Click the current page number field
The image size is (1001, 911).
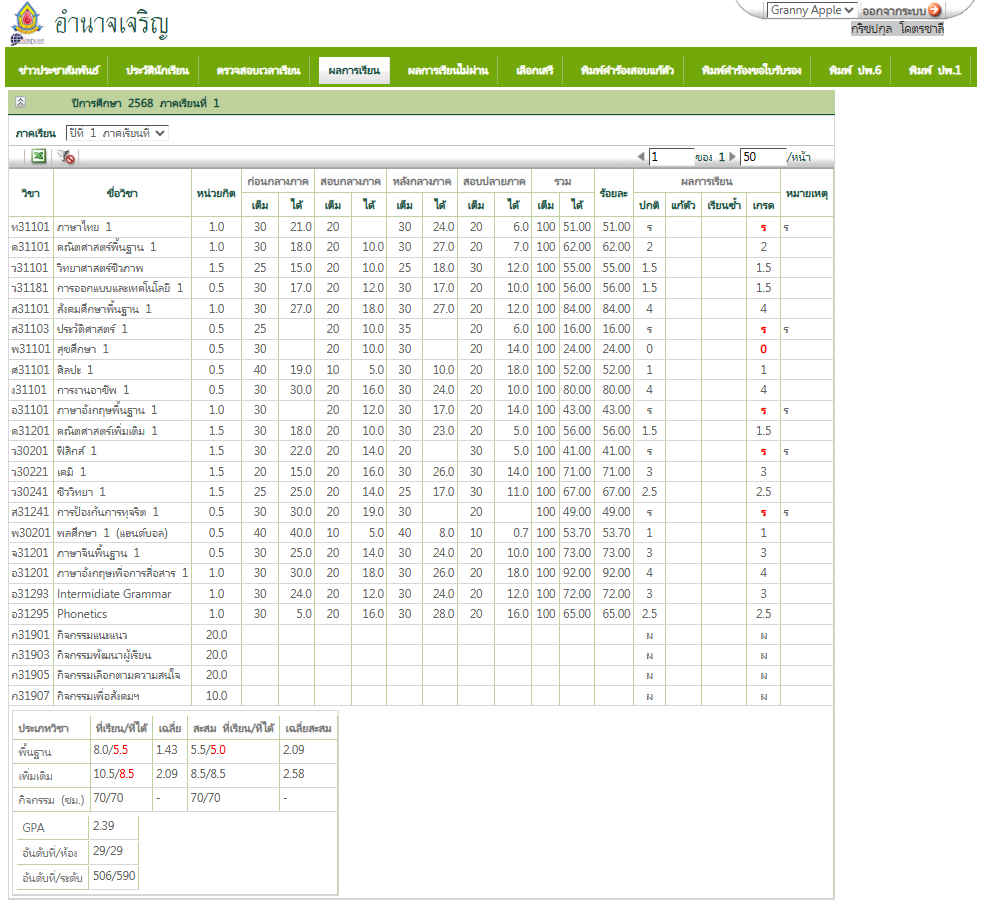(670, 157)
